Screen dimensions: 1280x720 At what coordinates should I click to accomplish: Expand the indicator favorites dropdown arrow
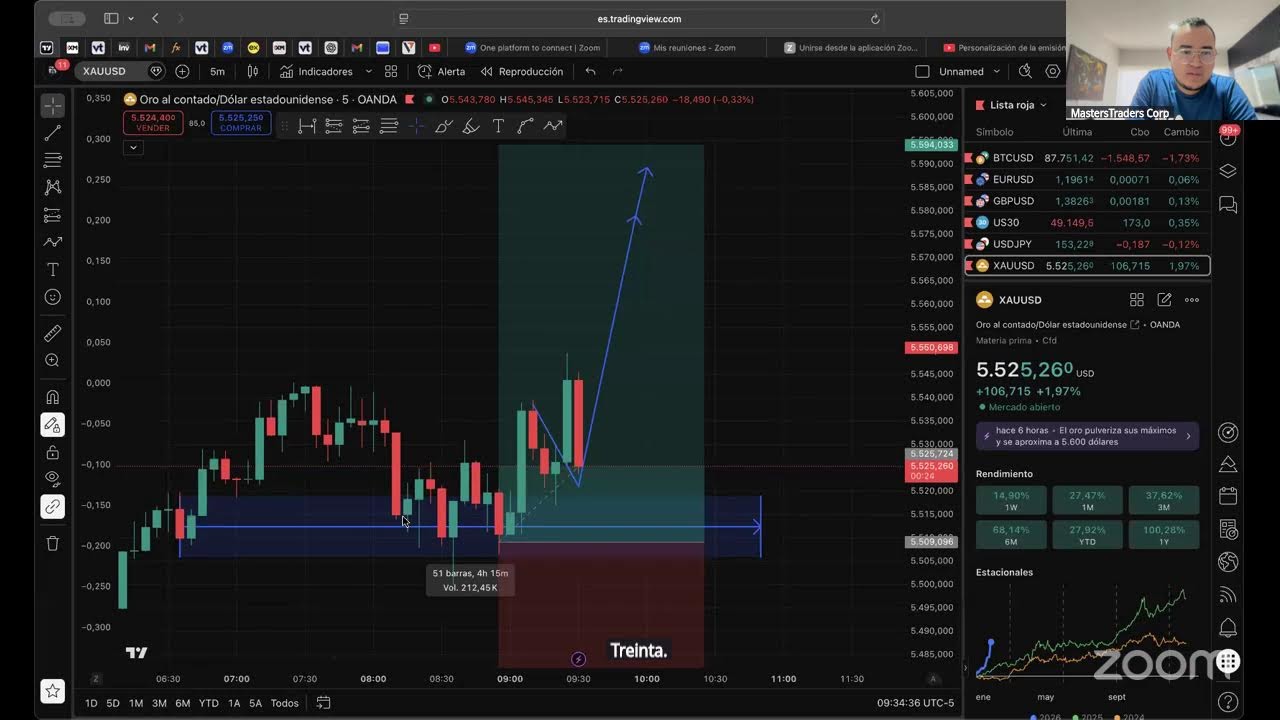[x=368, y=71]
